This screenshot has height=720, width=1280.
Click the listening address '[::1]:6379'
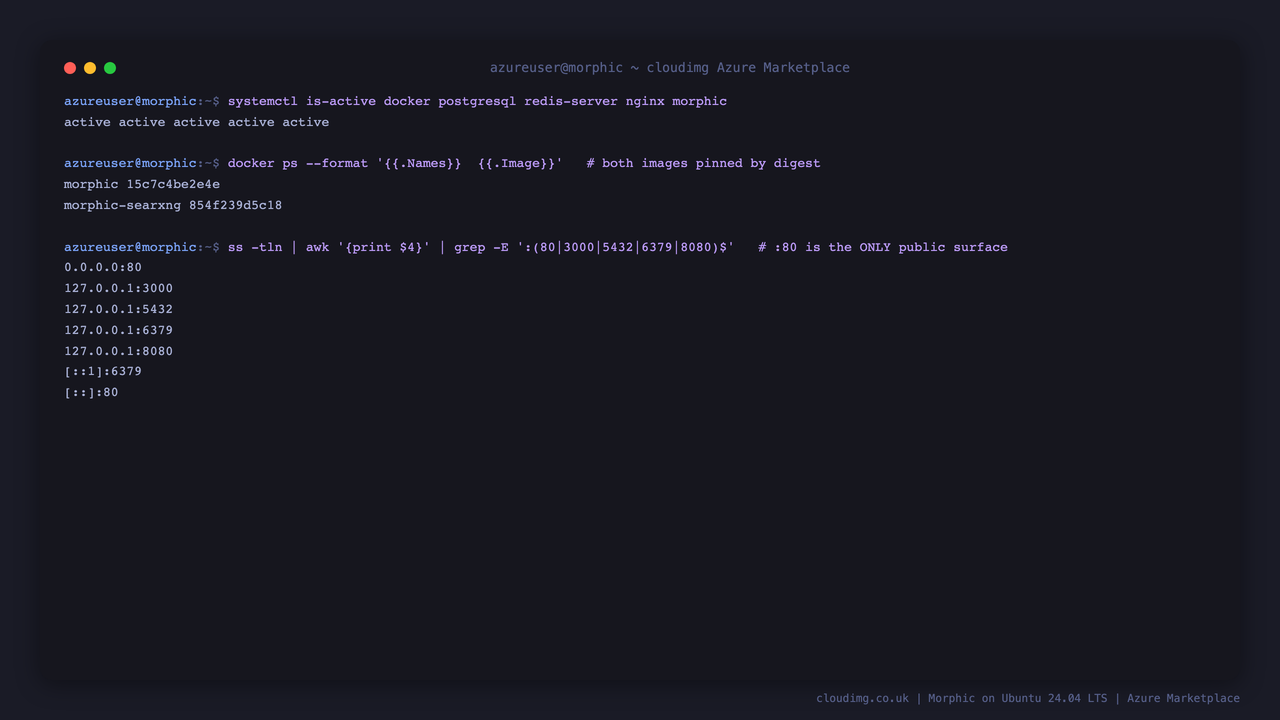coord(103,371)
